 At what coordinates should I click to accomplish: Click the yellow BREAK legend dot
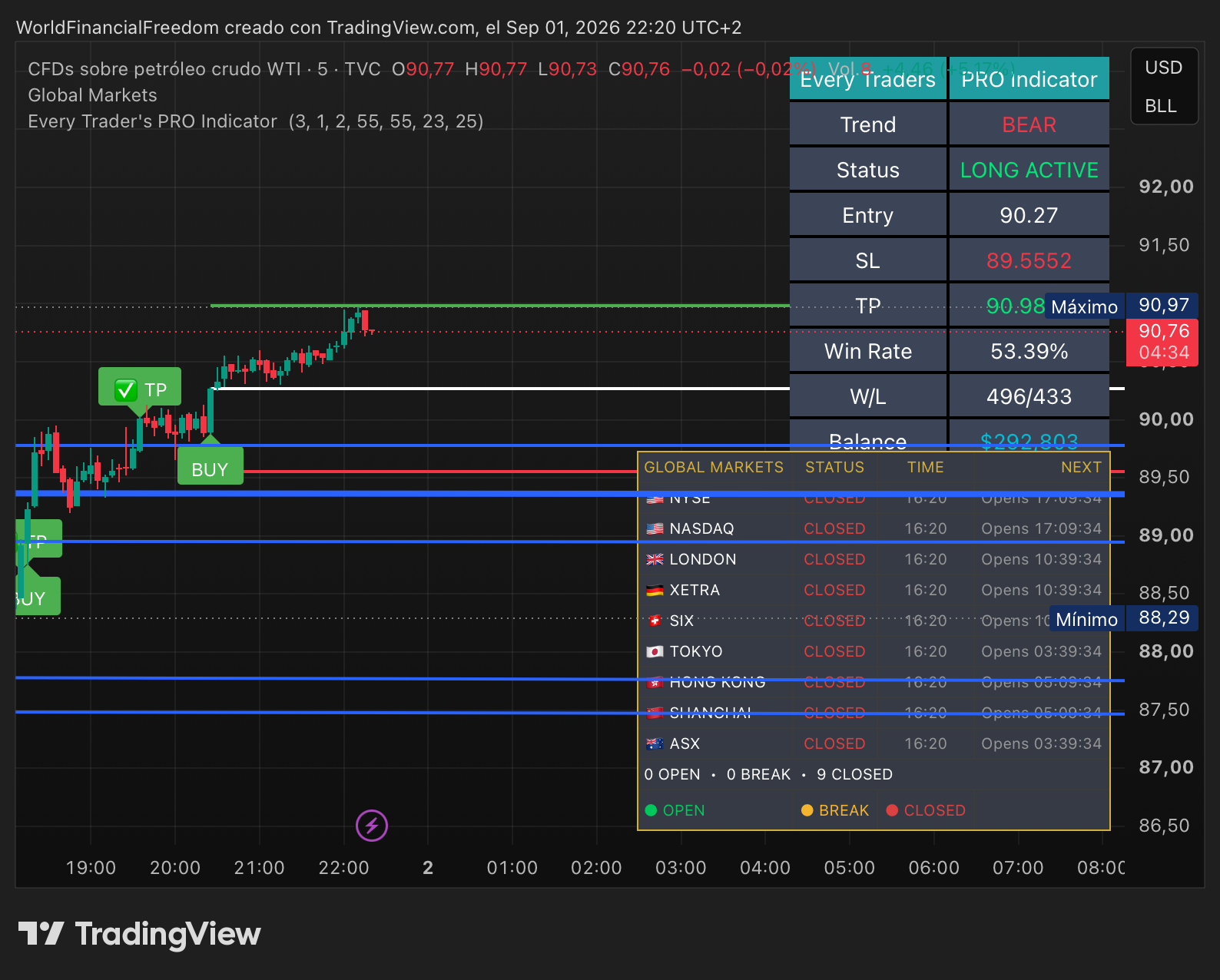(x=807, y=810)
